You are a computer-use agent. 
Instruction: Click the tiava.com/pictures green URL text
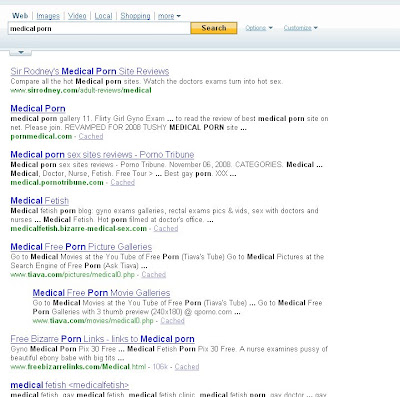pos(72,275)
